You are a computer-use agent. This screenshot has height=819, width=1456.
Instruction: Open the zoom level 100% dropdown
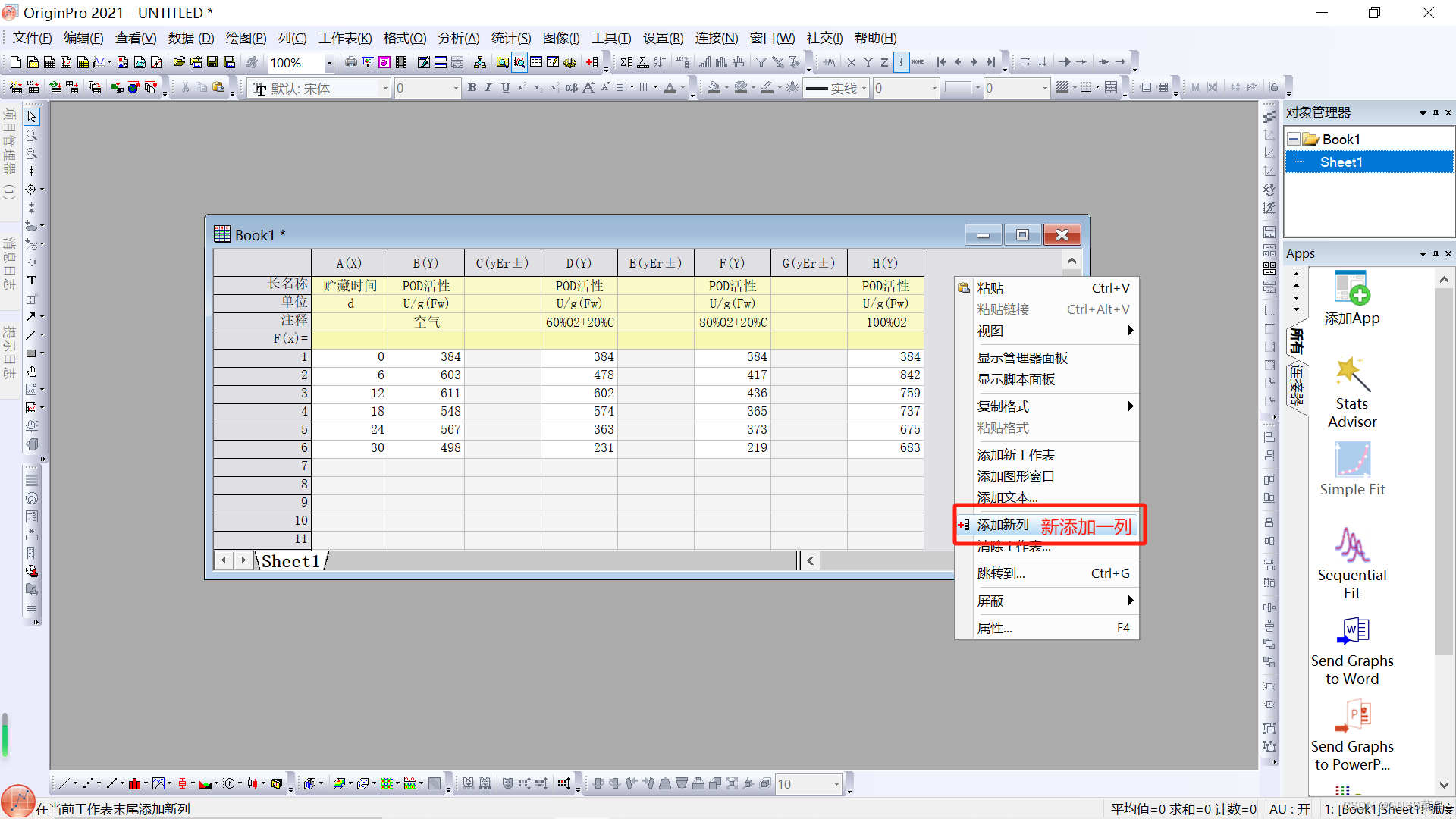click(x=329, y=63)
